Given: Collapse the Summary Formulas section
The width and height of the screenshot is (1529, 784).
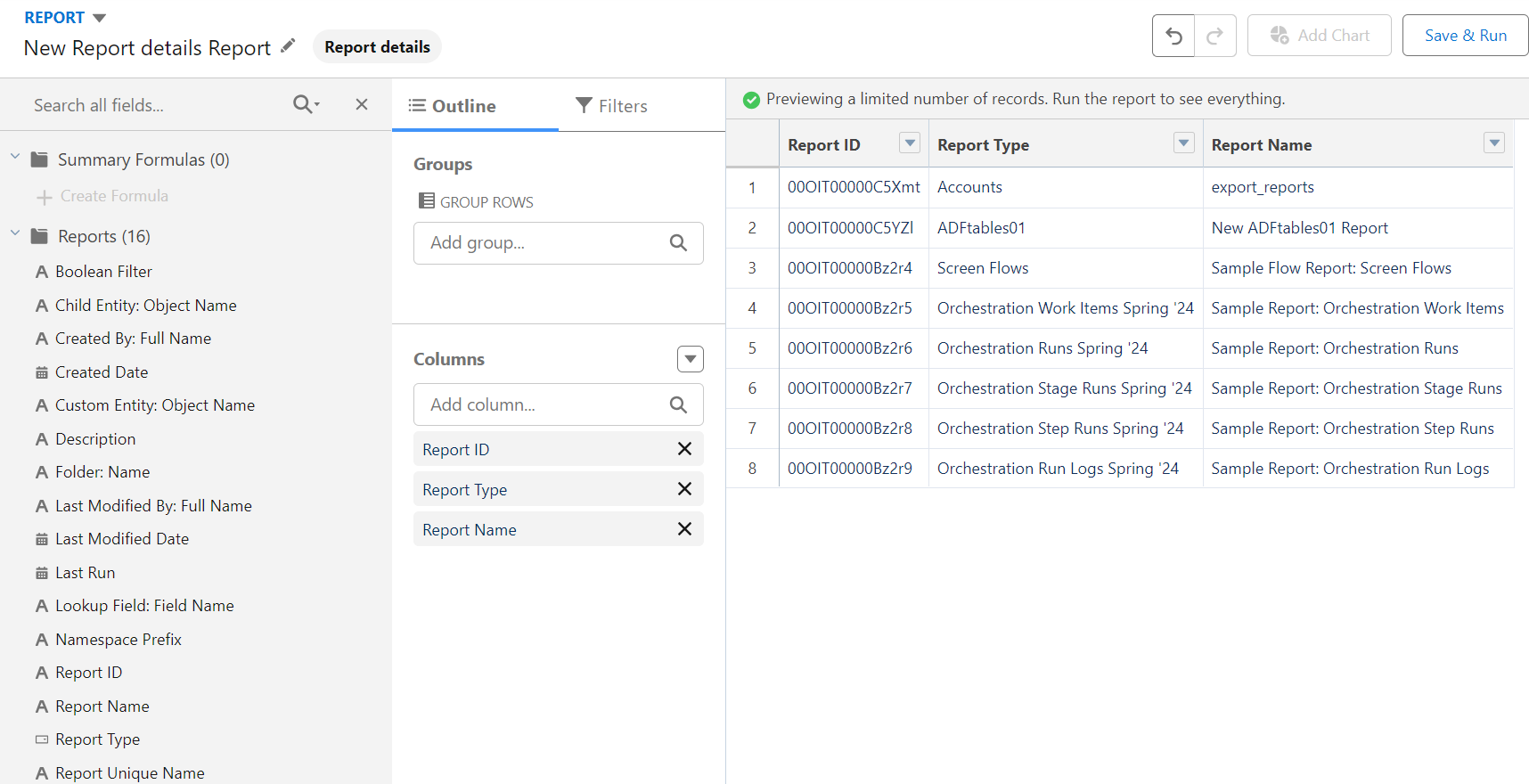Looking at the screenshot, I should click(x=15, y=157).
